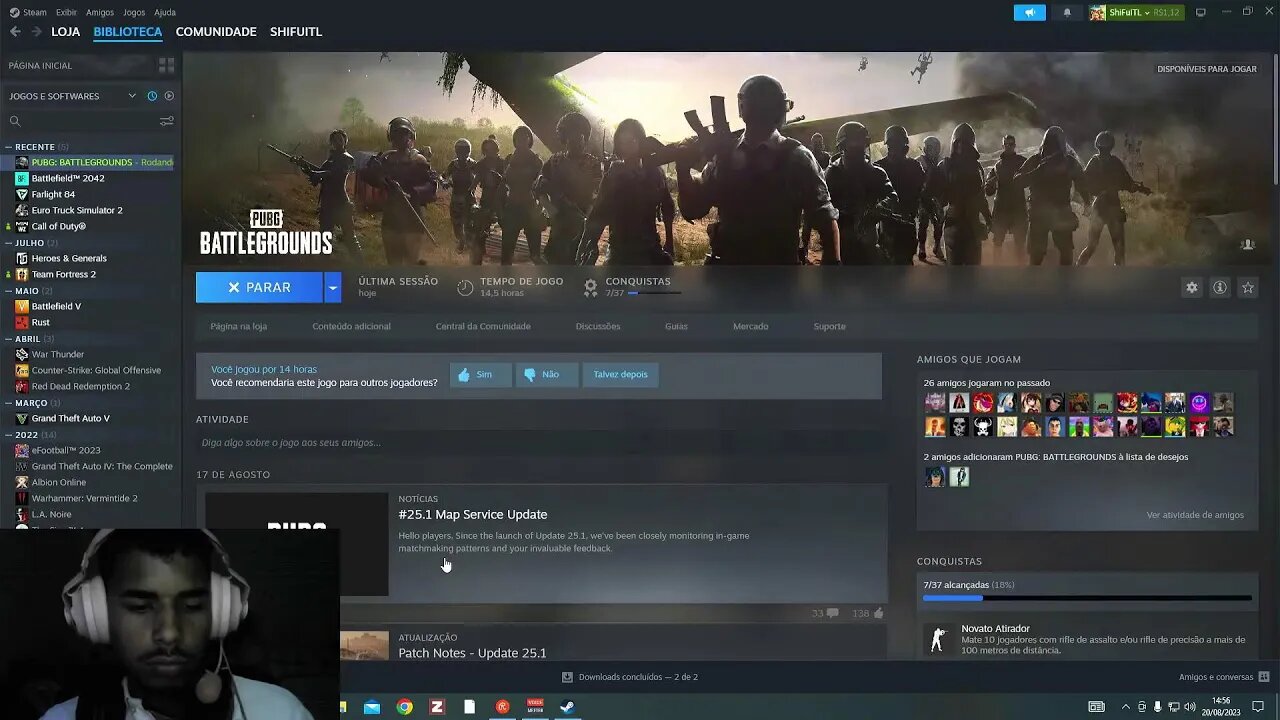Open the announcements megaphone button

pyautogui.click(x=1029, y=12)
